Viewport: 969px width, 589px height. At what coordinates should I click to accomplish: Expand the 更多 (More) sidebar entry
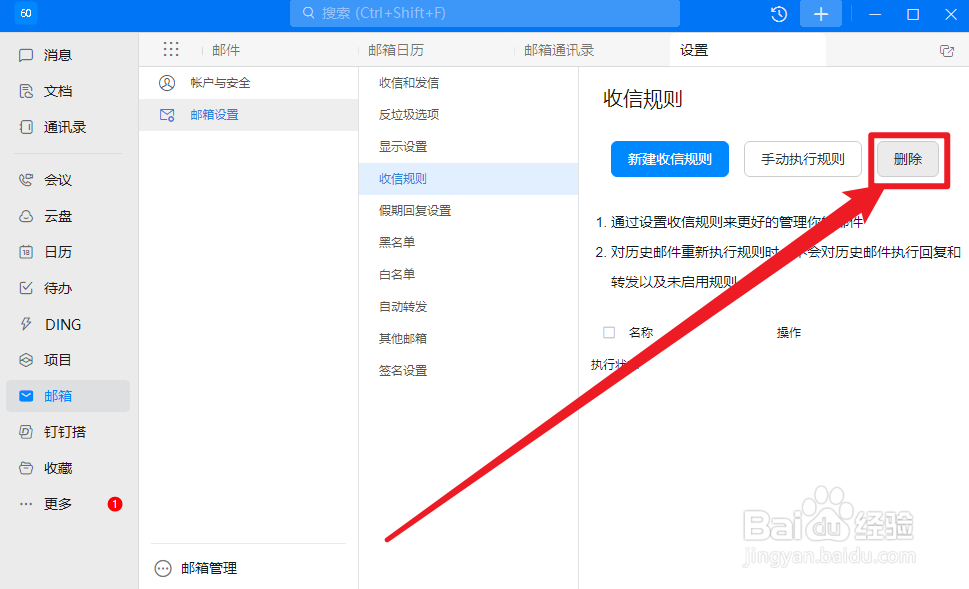coord(52,503)
